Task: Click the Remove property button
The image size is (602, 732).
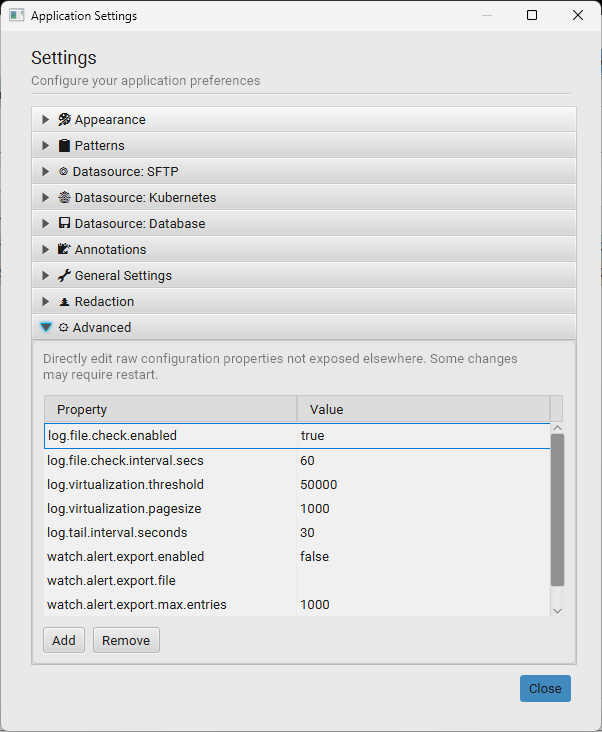Action: click(x=126, y=640)
